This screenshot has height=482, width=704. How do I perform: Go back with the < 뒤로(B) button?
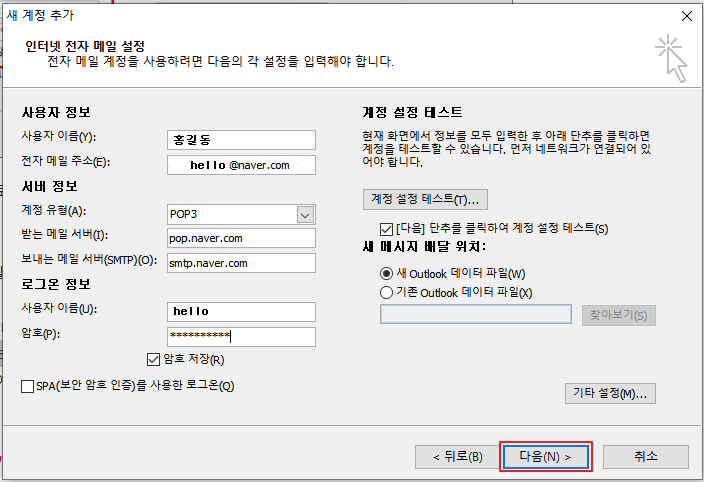pyautogui.click(x=458, y=457)
